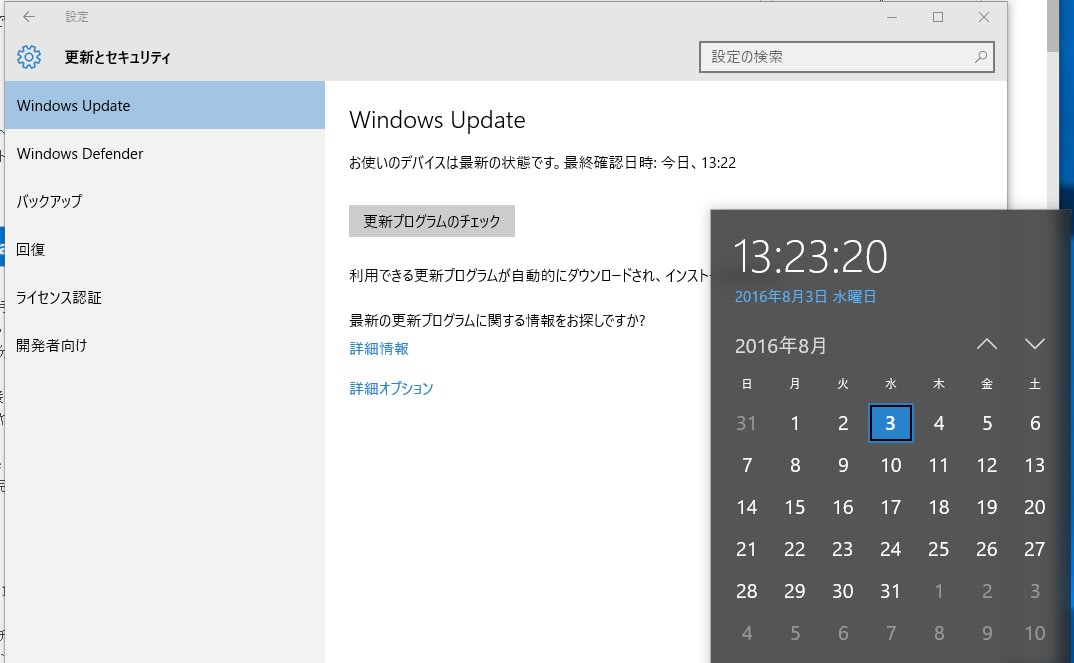This screenshot has width=1074, height=663.
Task: Select day 12 in the calendar
Action: click(x=986, y=466)
